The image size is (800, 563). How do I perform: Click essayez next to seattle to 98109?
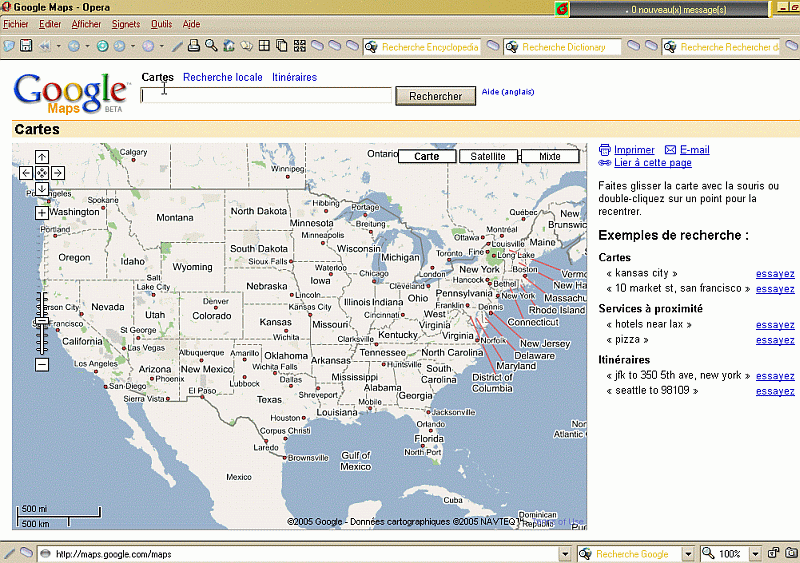point(775,391)
